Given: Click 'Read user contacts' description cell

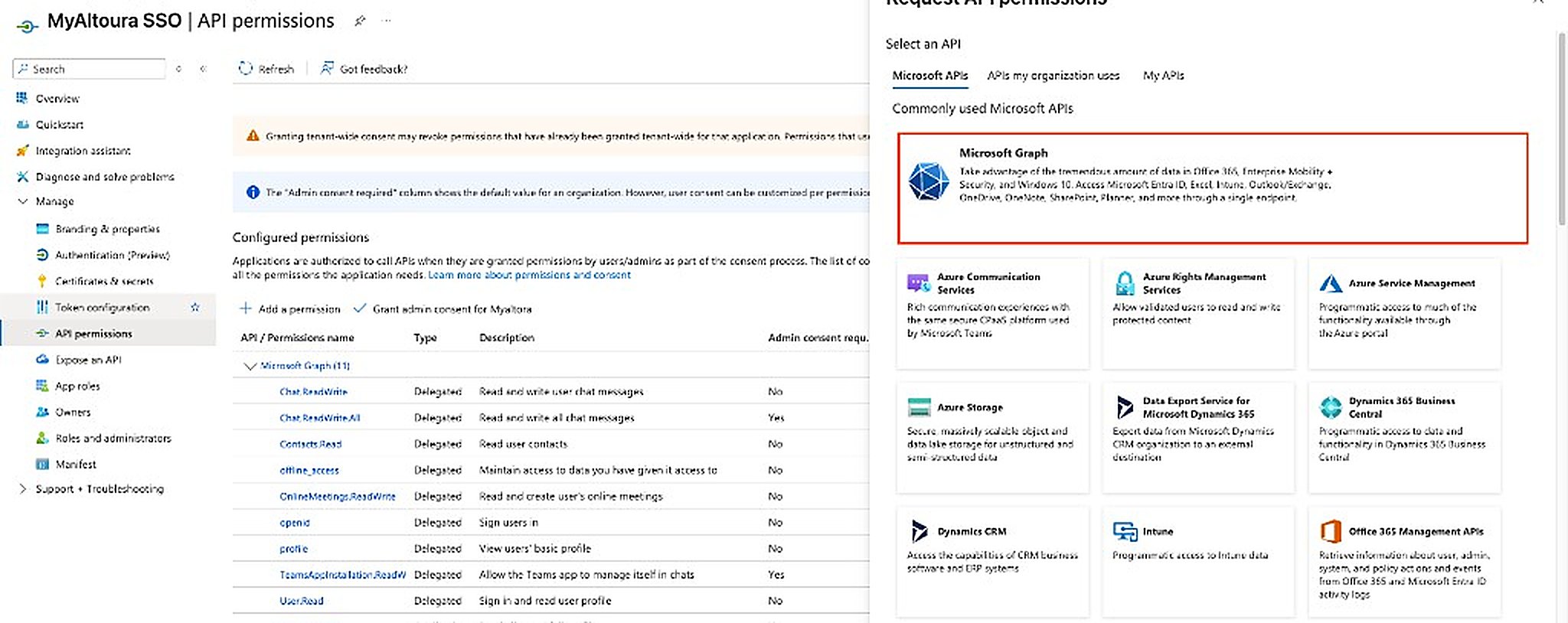Looking at the screenshot, I should click(523, 444).
